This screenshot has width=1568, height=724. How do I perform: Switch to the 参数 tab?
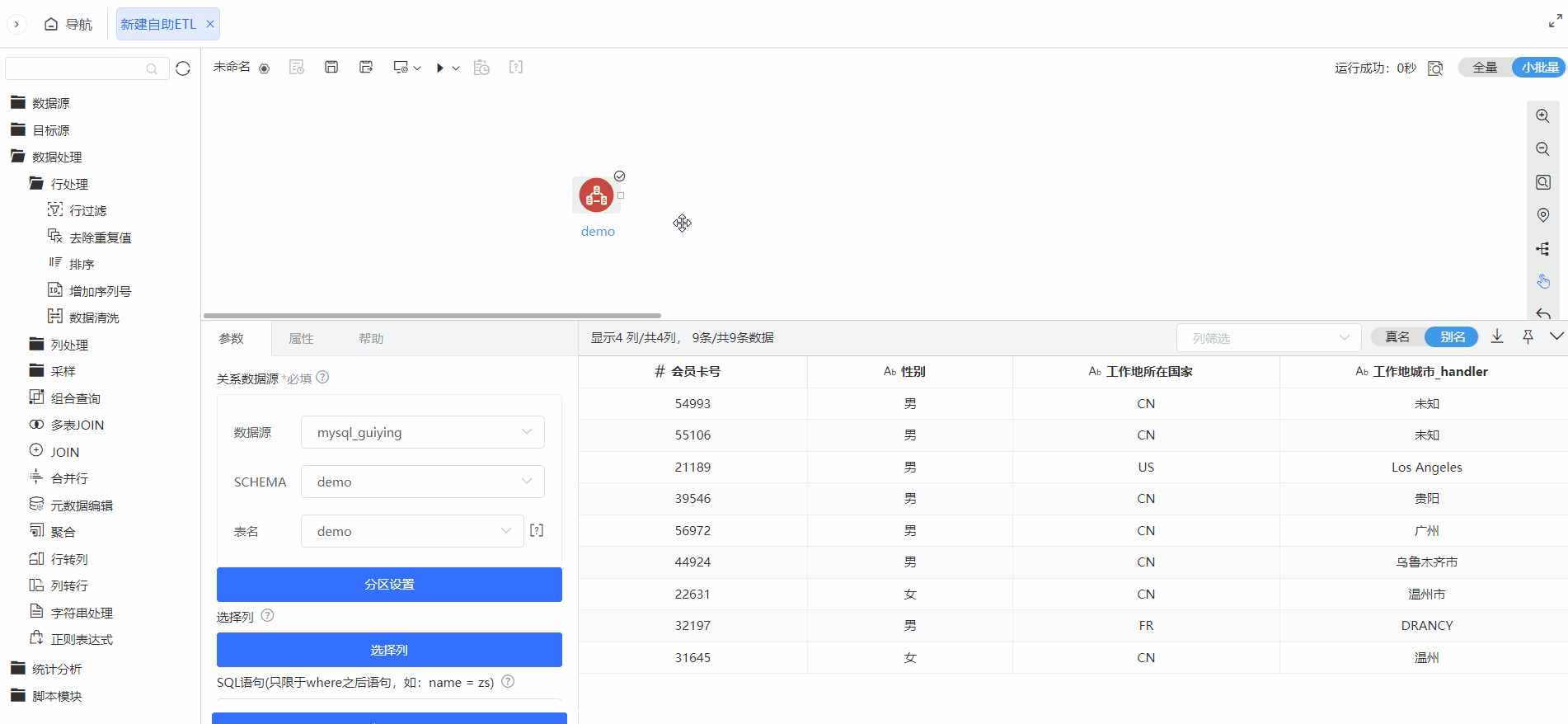click(232, 339)
